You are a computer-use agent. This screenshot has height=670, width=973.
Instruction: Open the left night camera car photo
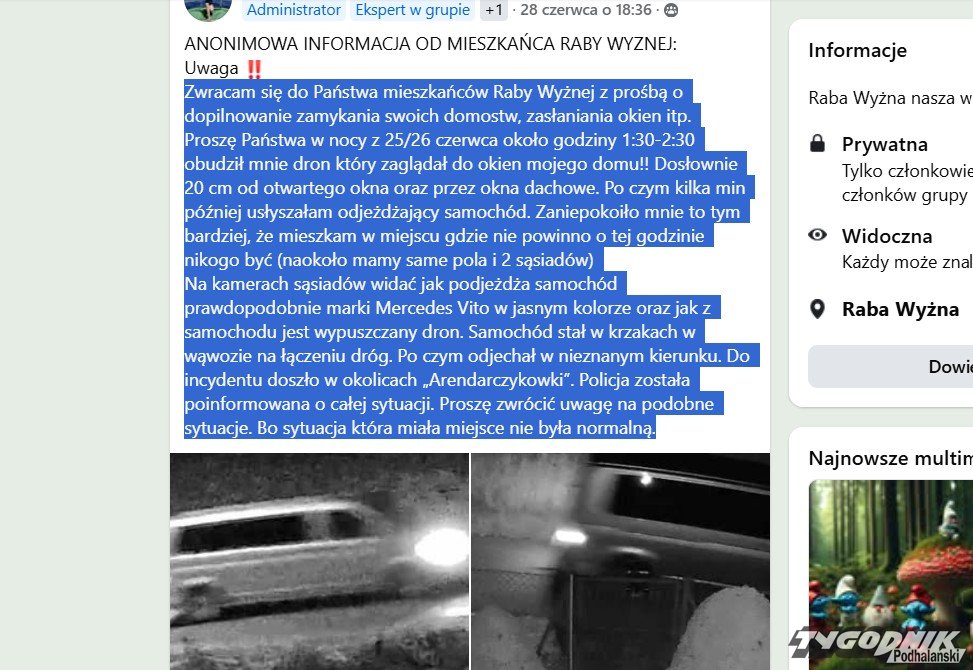[x=320, y=561]
